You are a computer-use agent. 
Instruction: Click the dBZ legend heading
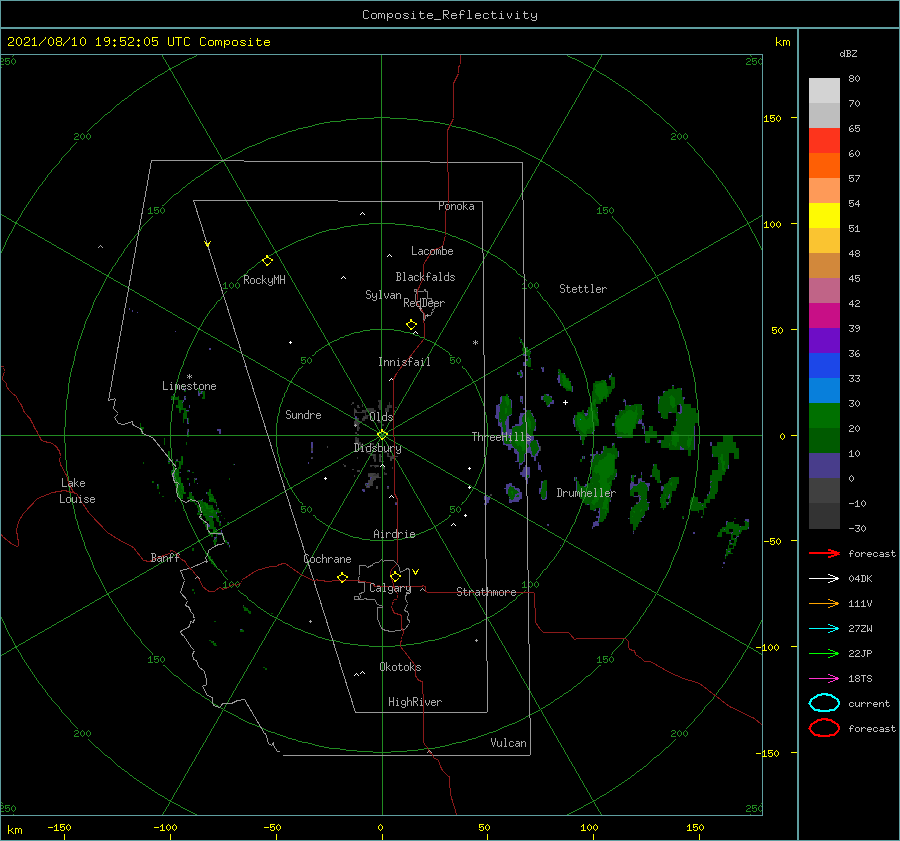click(x=848, y=53)
